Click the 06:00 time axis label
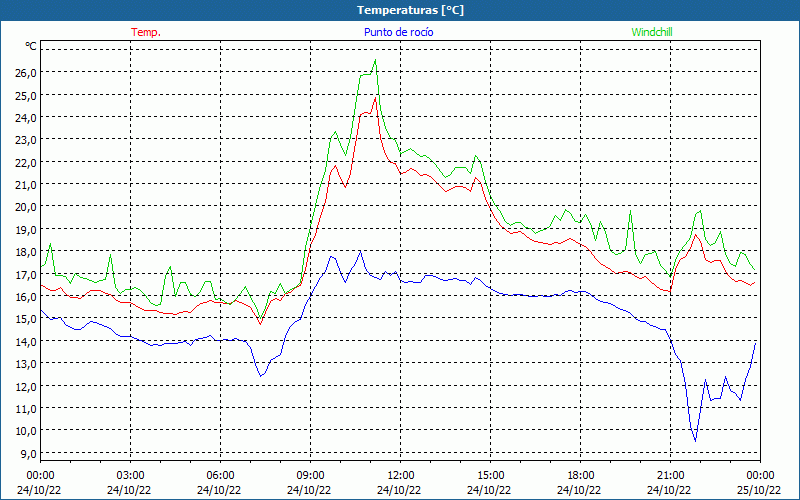 [220, 475]
